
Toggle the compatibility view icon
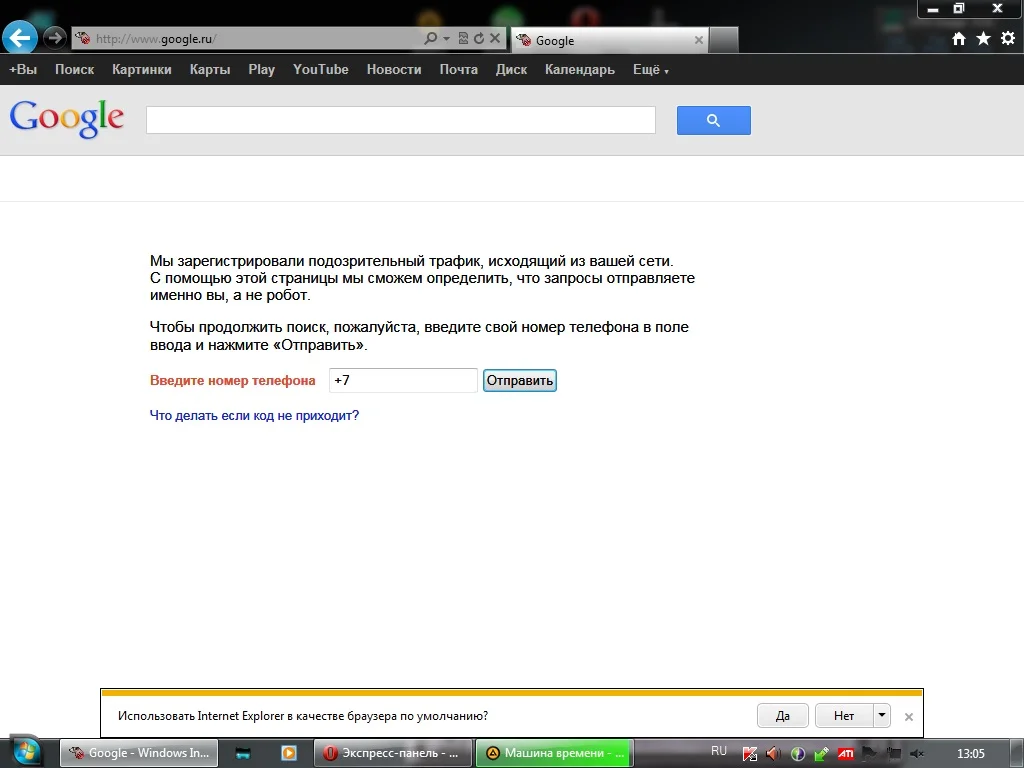pyautogui.click(x=463, y=39)
